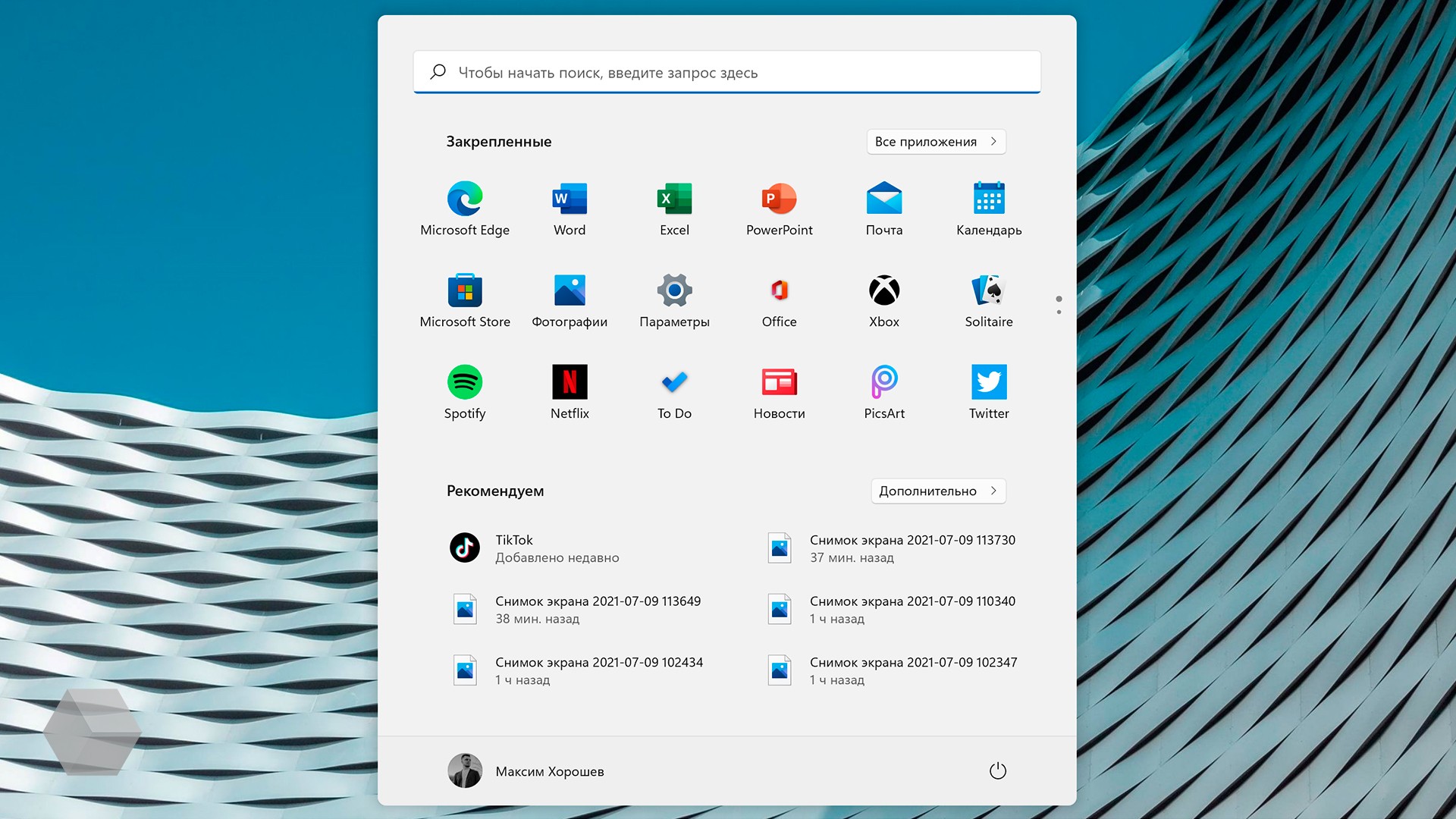The image size is (1456, 819).
Task: Open the Календарь calendar app
Action: (989, 209)
